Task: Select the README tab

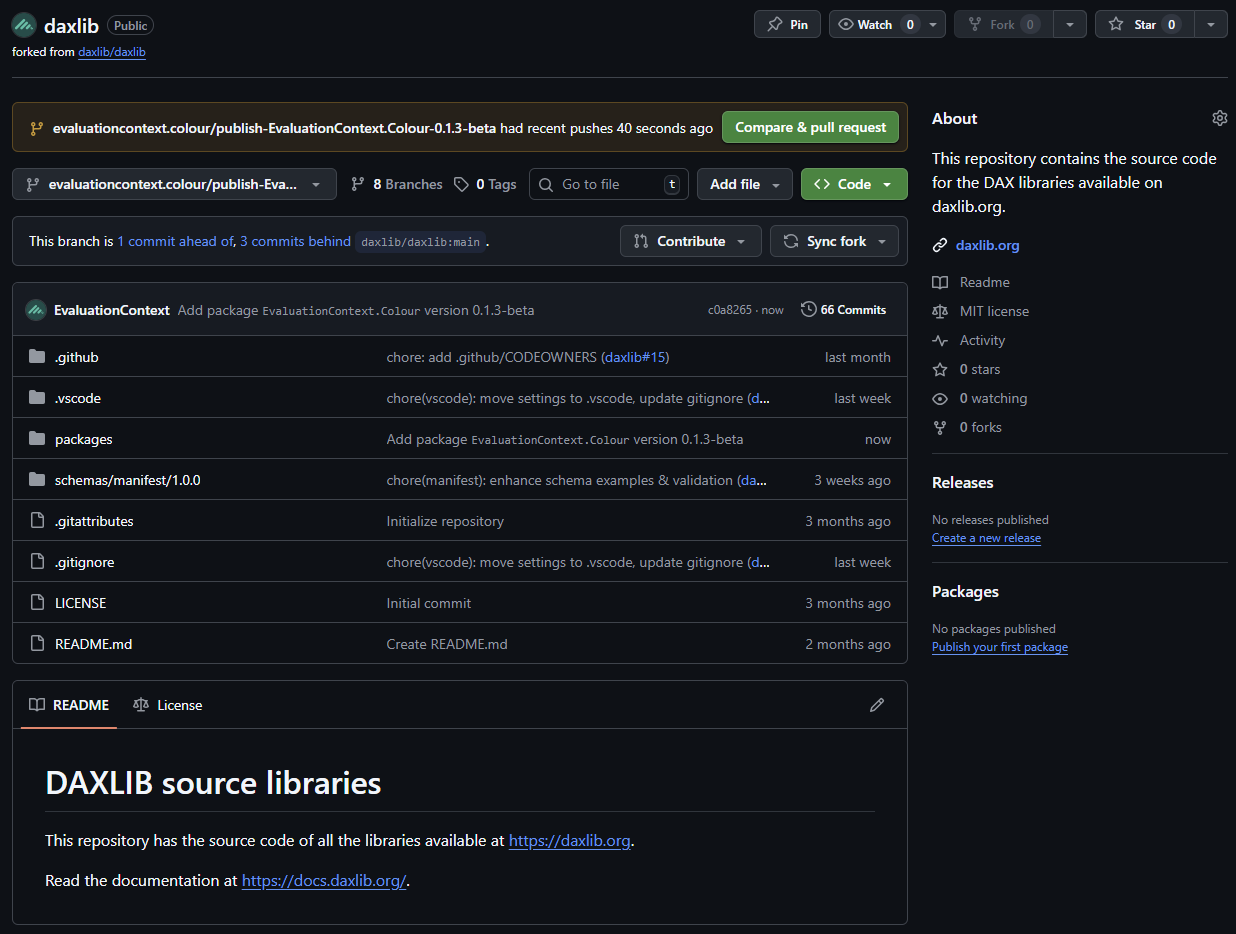Action: click(x=69, y=705)
